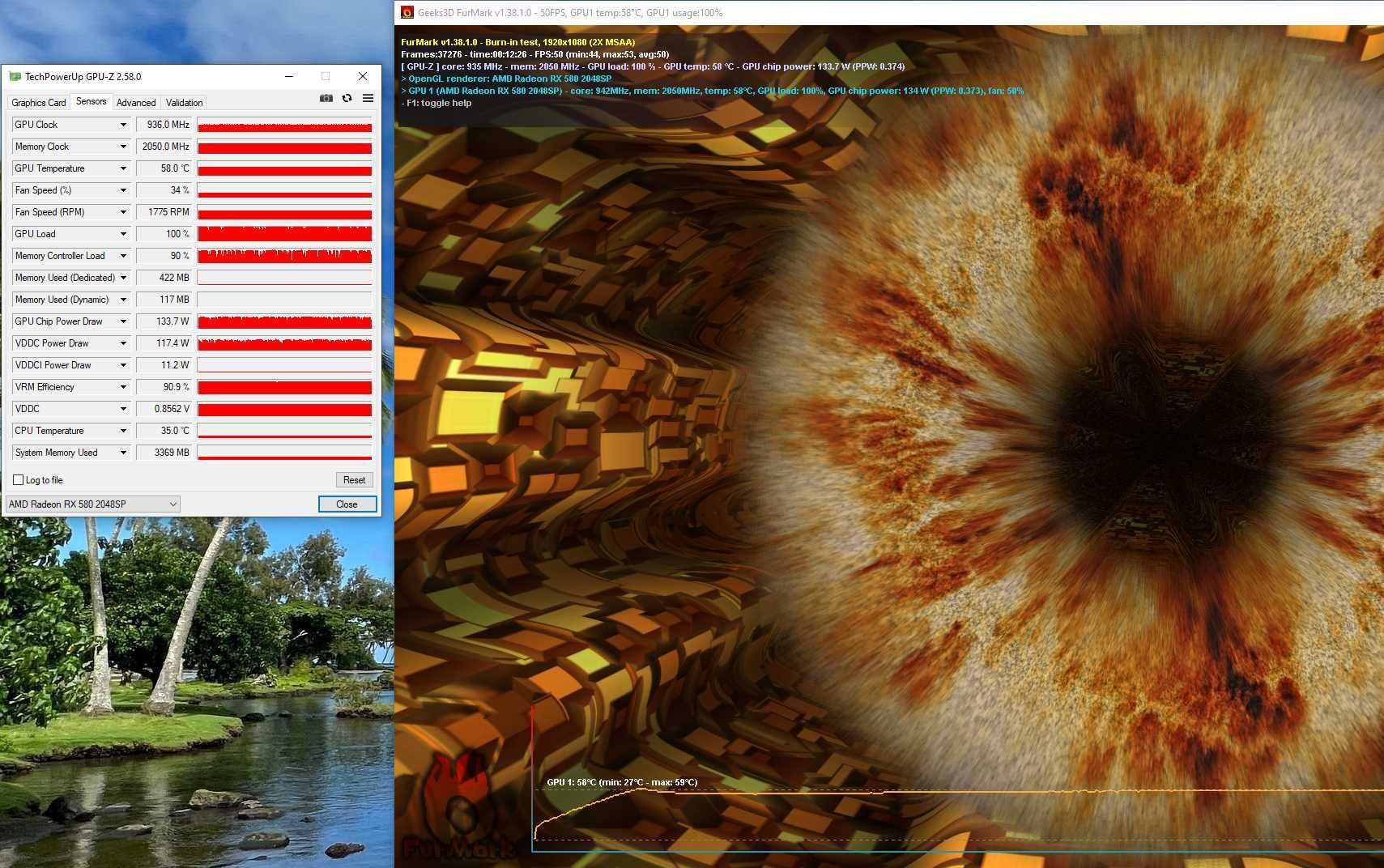The width and height of the screenshot is (1384, 868).
Task: Click FurMark's F1 toggle help text
Action: coord(436,103)
